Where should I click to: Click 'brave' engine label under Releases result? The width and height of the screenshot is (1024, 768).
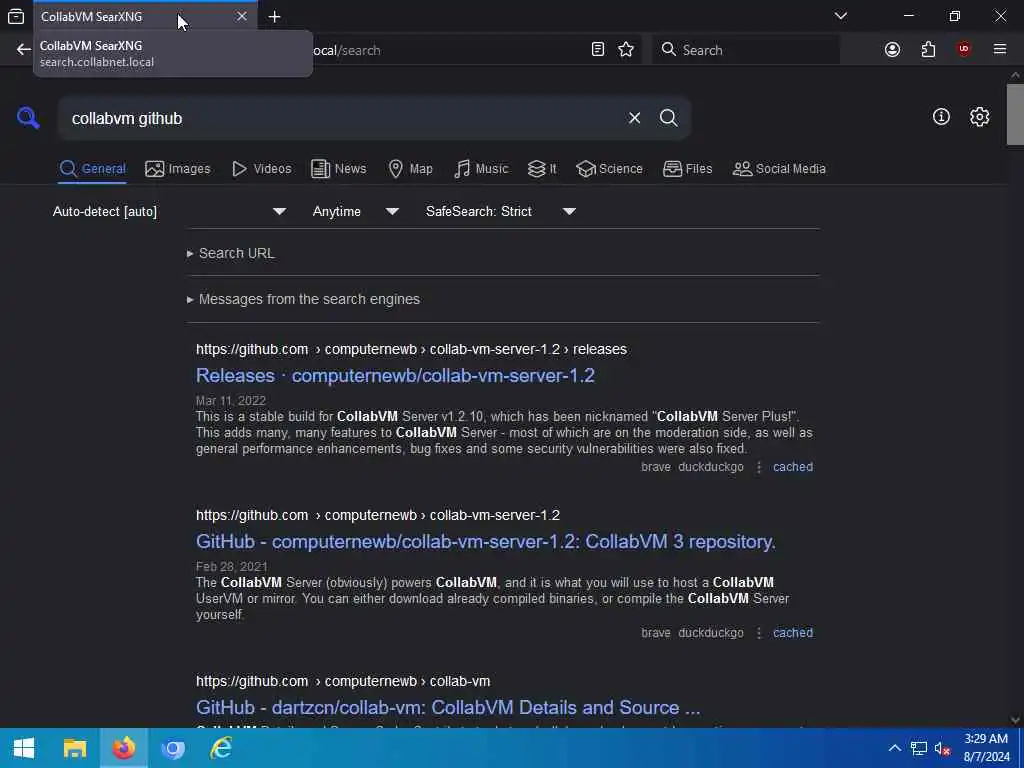(x=656, y=466)
